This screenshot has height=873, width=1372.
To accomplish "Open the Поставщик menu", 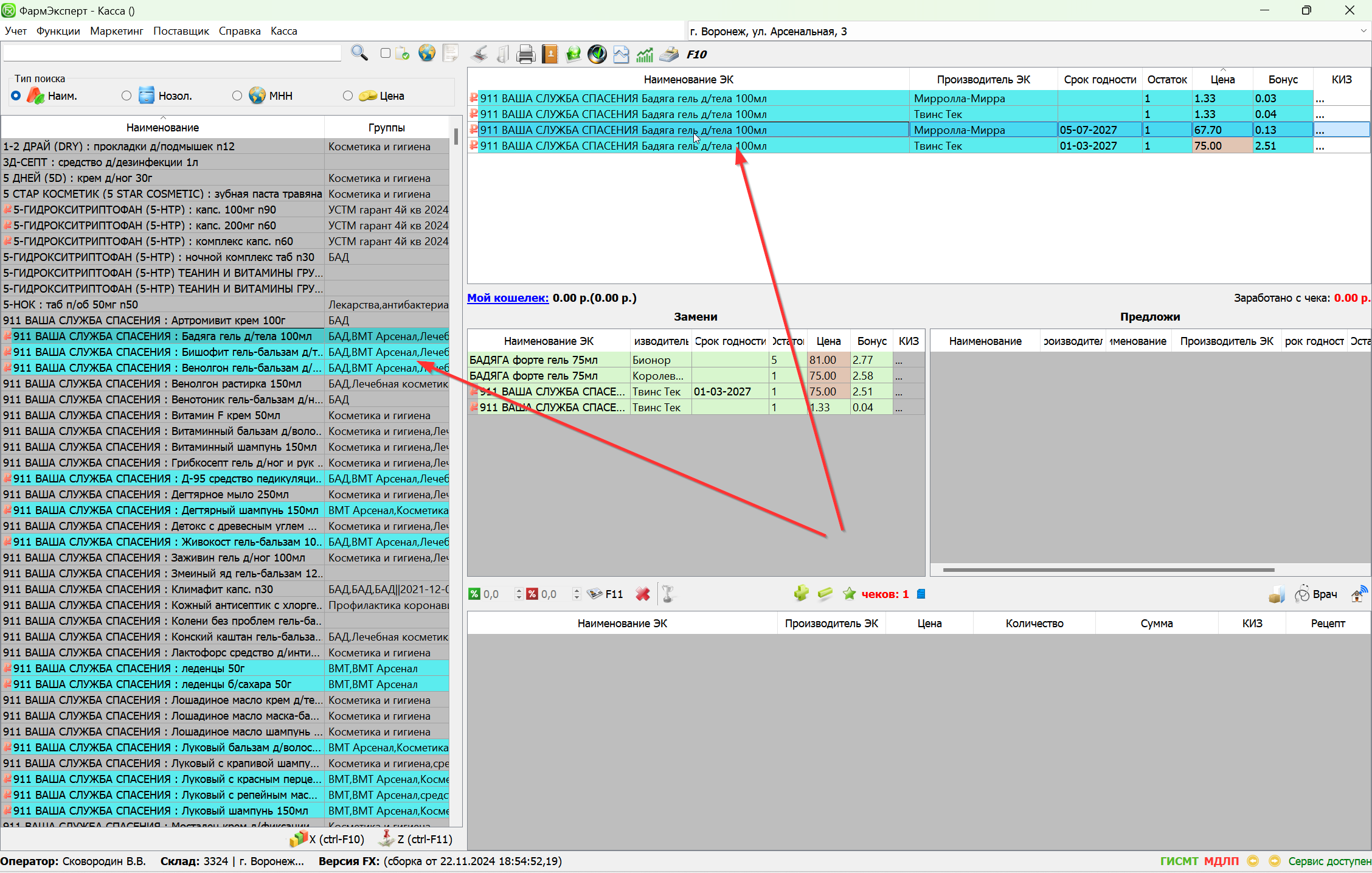I will point(181,31).
